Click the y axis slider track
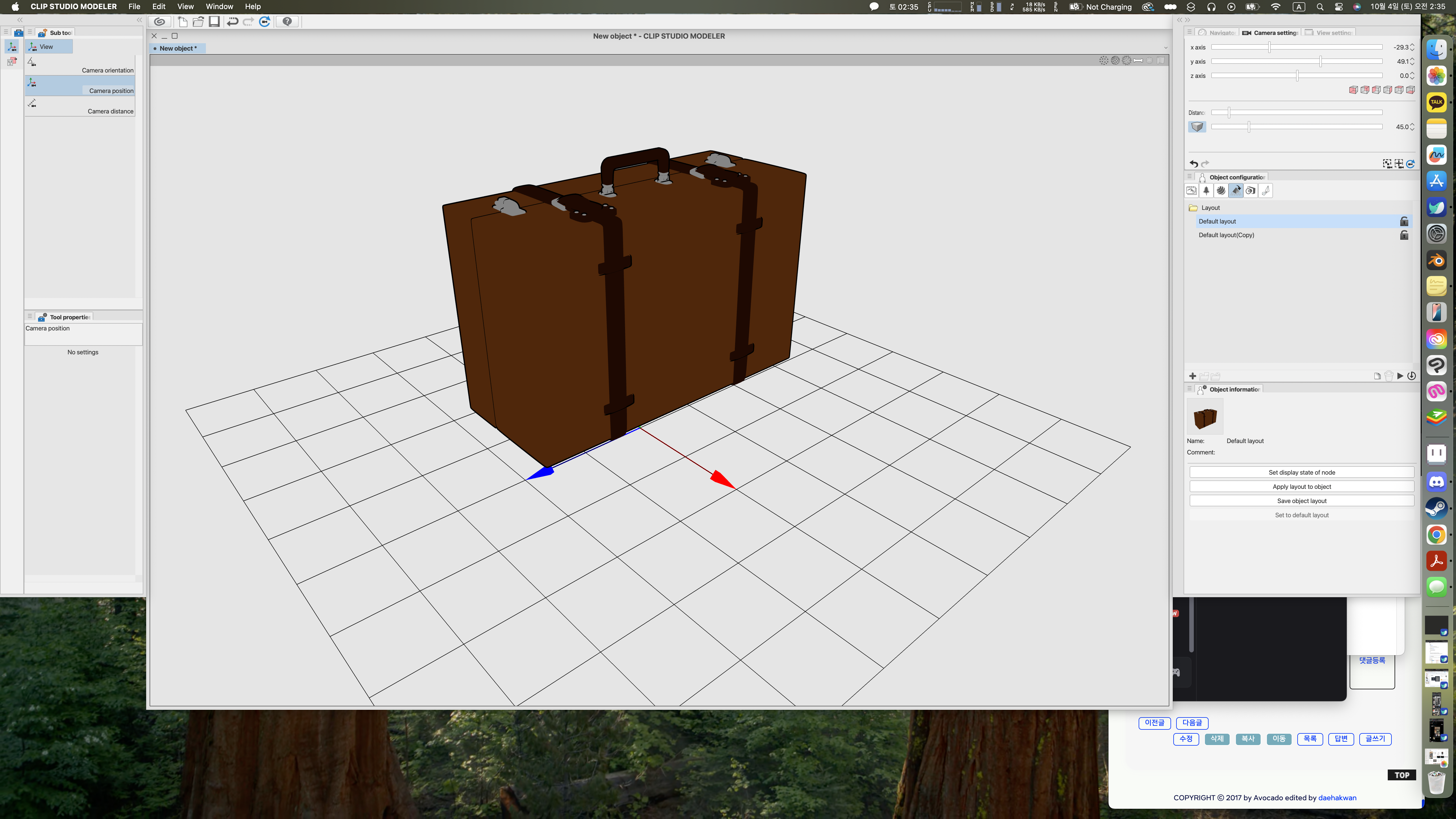1456x819 pixels. (x=1272, y=62)
